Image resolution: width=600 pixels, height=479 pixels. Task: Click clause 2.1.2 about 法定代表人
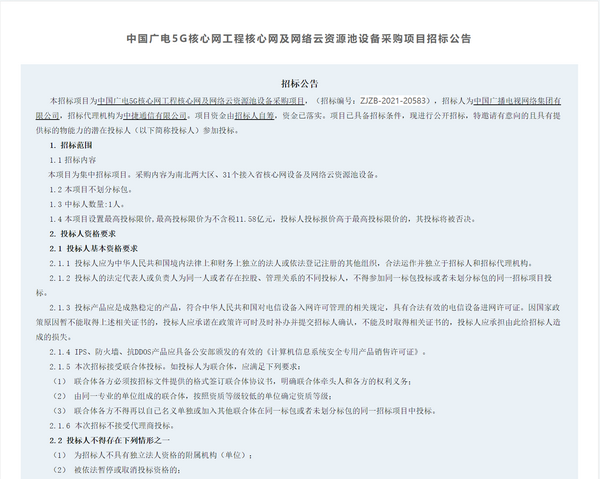(294, 285)
